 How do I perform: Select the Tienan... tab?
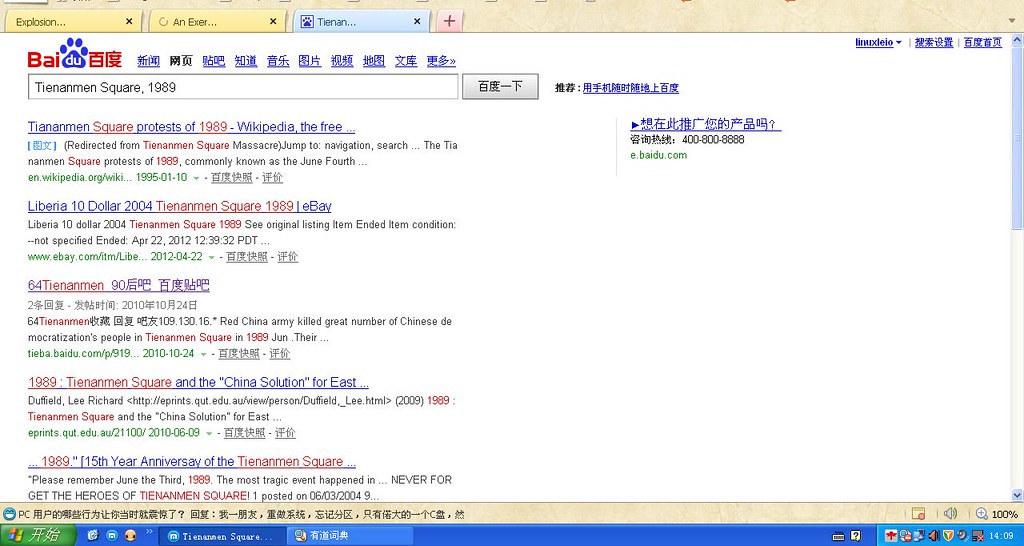coord(361,22)
